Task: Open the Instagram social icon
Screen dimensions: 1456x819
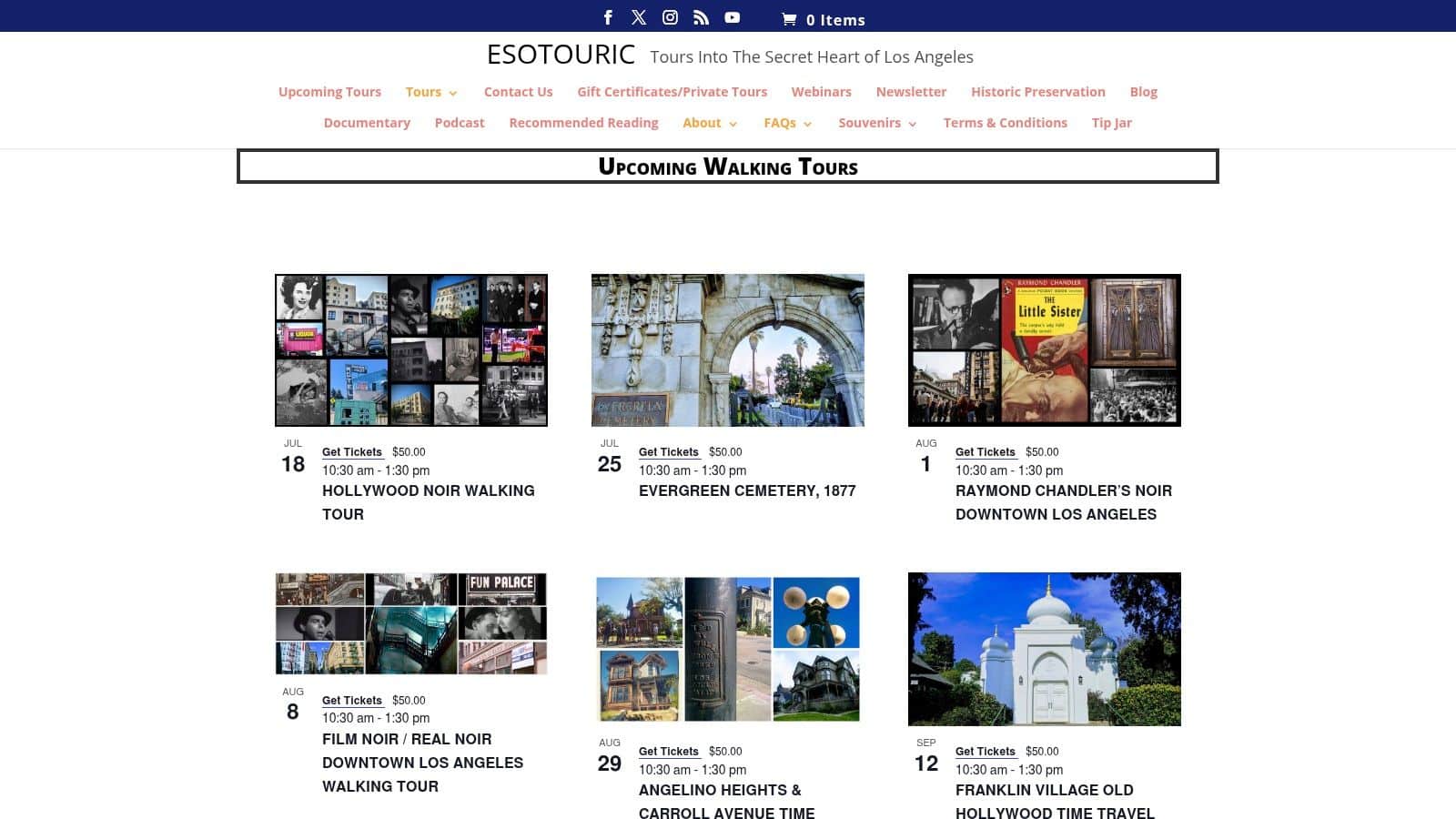Action: (x=670, y=17)
